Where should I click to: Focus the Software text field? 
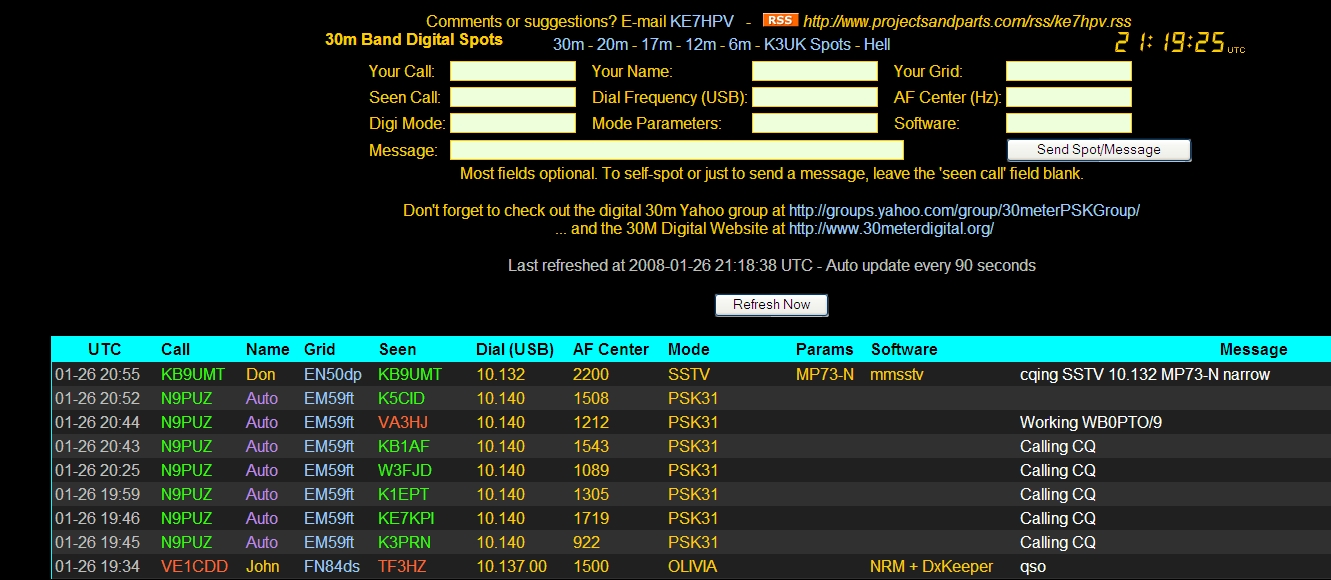(1068, 123)
